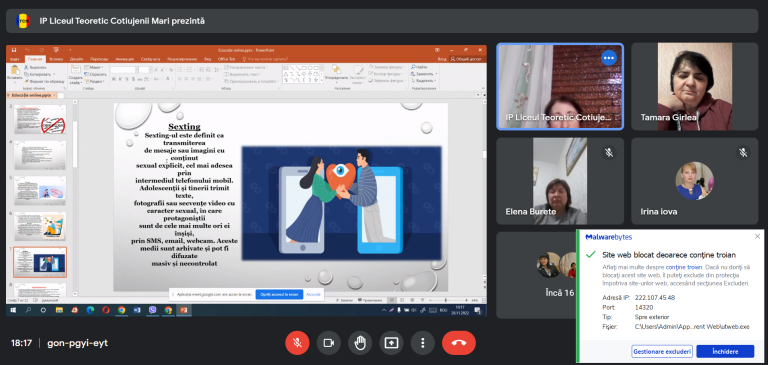
Task: Click Irina Iova's avatar tile
Action: click(x=695, y=181)
